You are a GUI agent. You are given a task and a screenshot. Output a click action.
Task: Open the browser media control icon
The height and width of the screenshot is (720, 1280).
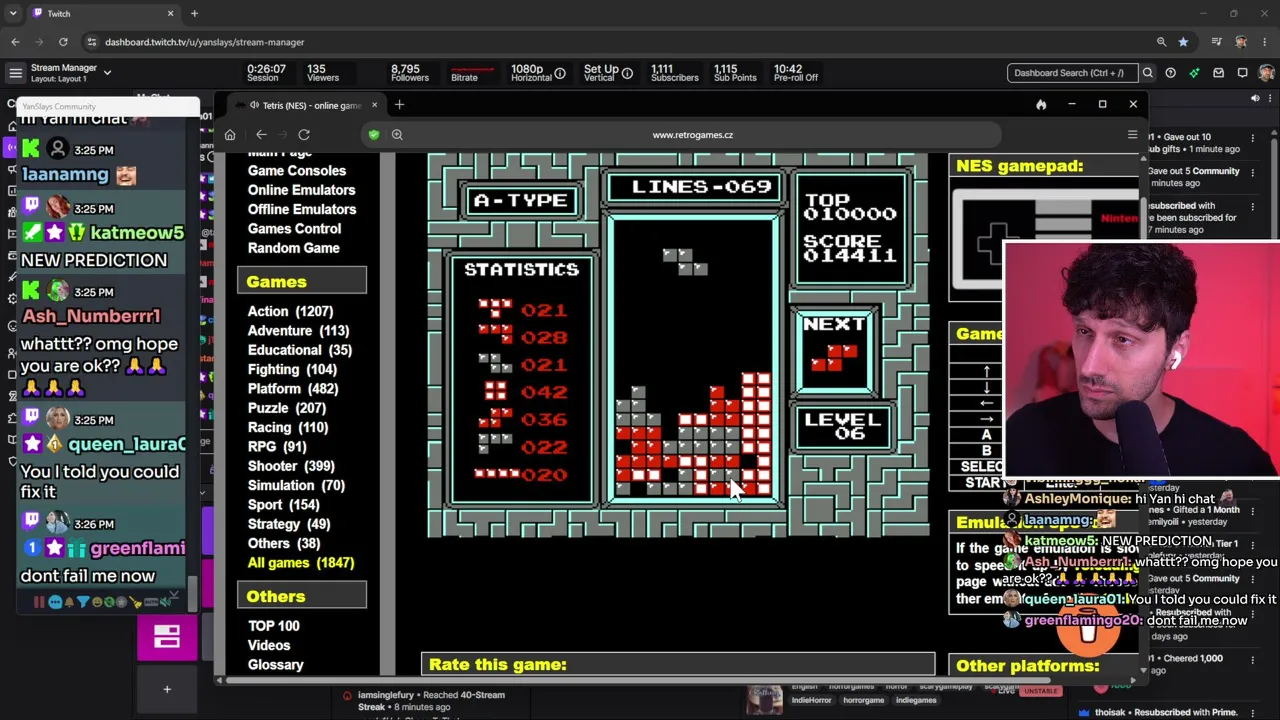pos(1217,42)
